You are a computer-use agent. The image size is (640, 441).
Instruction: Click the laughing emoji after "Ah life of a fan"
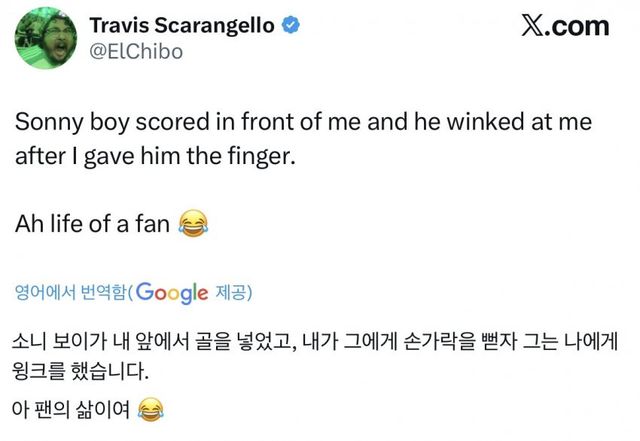[x=191, y=223]
